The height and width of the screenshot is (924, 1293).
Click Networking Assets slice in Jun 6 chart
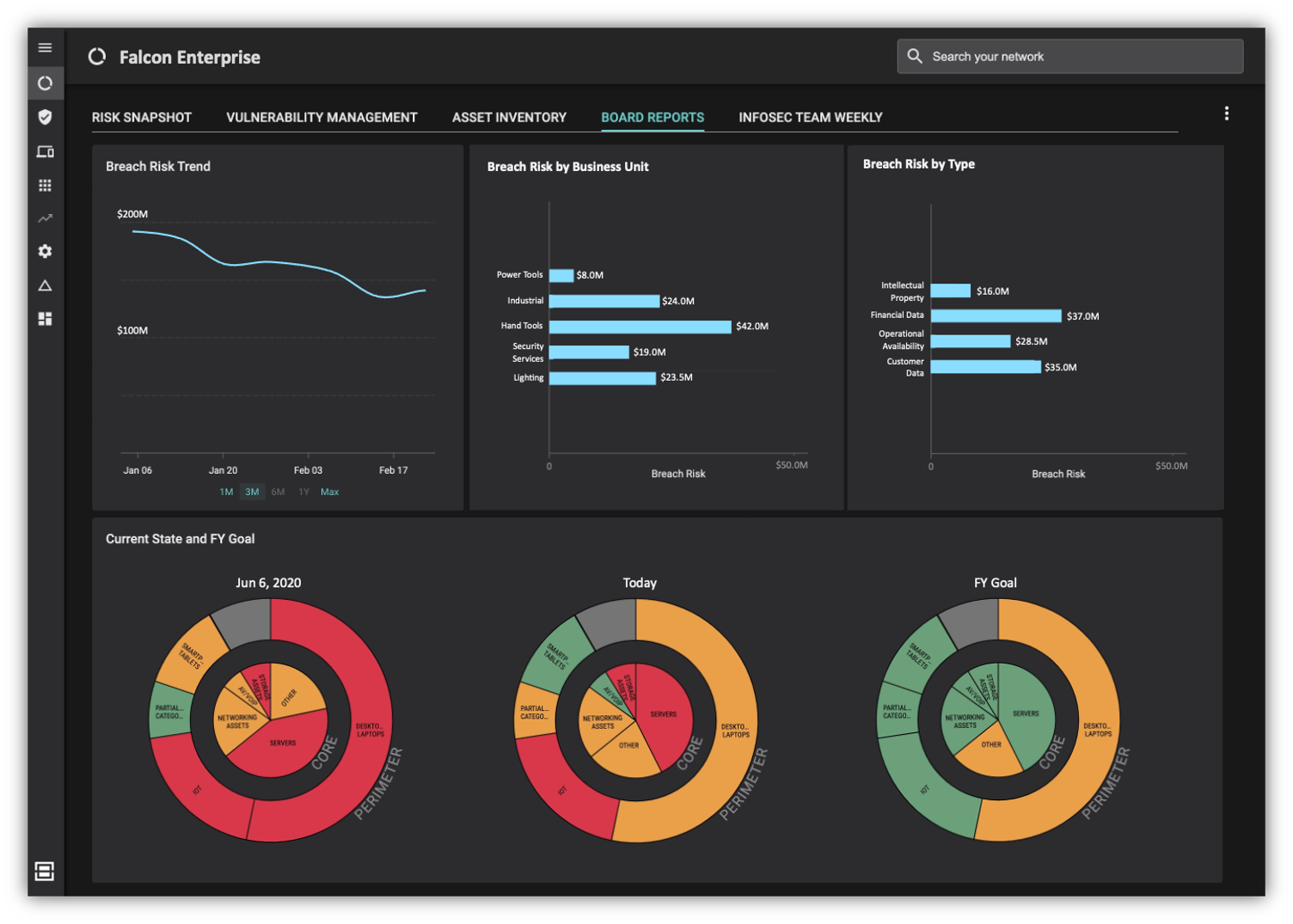coord(236,722)
